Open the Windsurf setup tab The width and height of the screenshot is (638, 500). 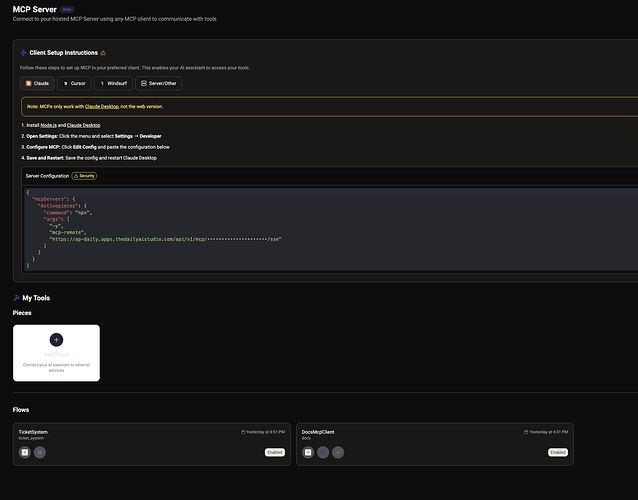(x=113, y=83)
